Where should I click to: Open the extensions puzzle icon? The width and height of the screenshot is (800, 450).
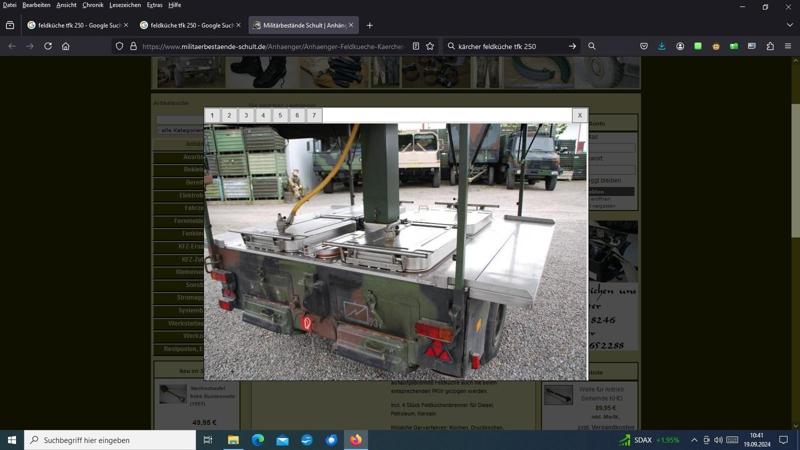tap(770, 46)
